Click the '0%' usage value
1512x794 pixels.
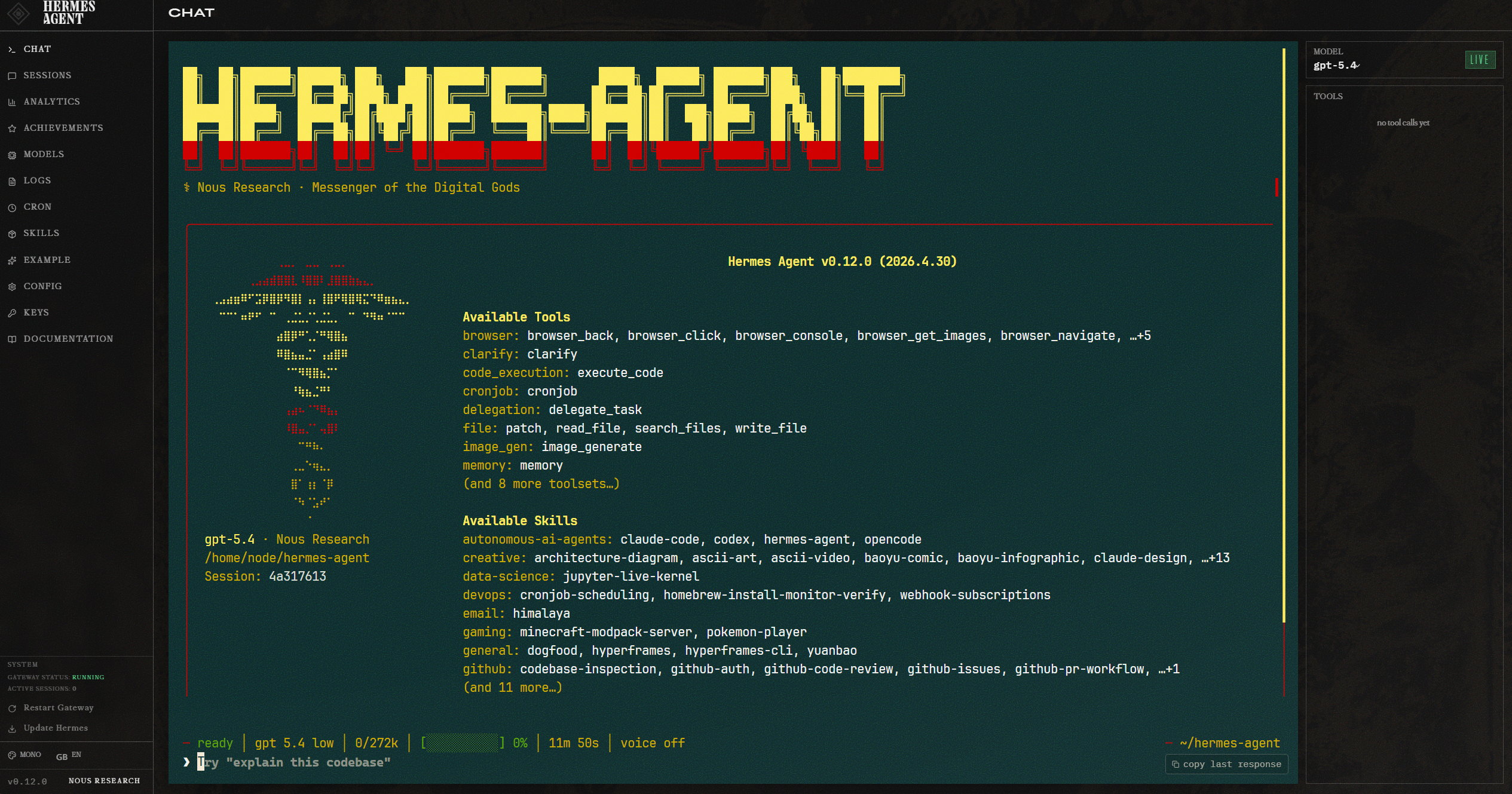521,743
